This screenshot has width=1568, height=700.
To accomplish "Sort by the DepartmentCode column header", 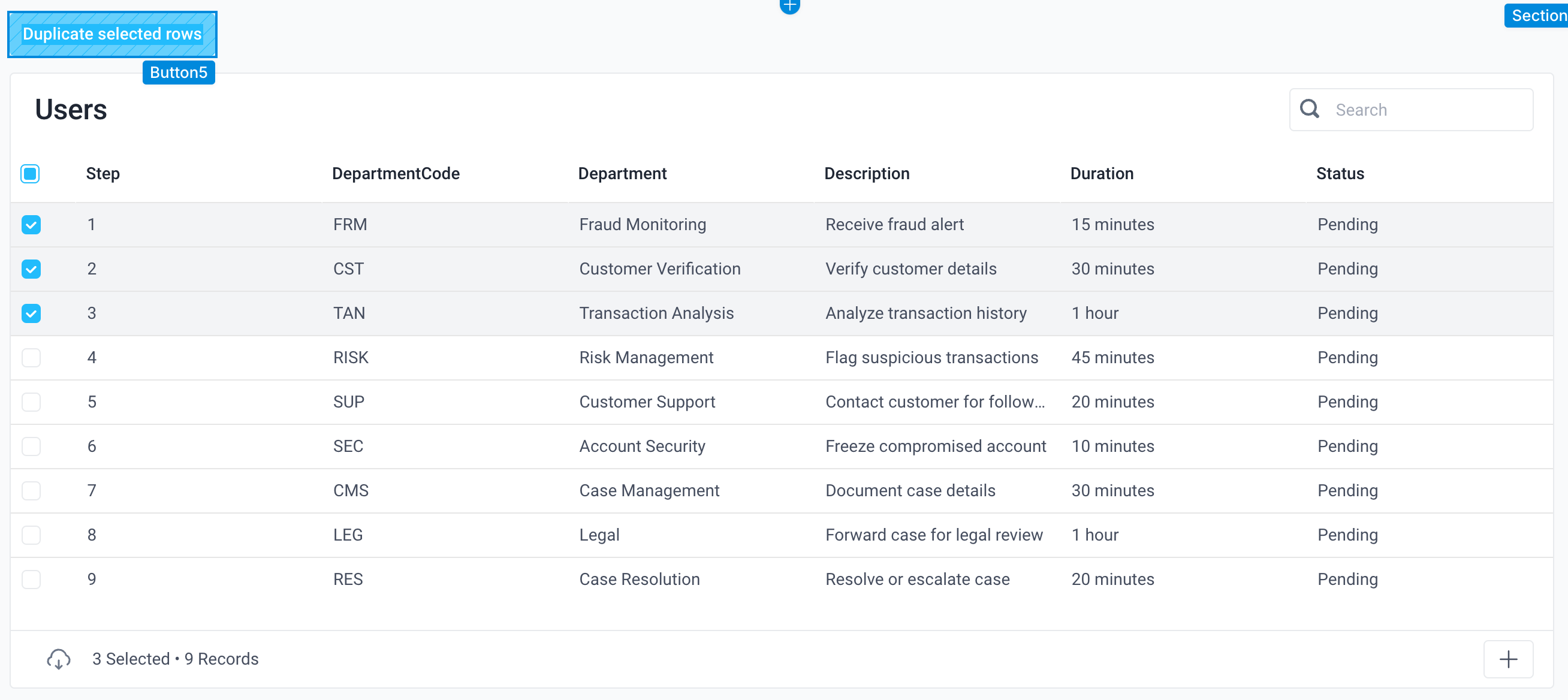I will [x=396, y=173].
